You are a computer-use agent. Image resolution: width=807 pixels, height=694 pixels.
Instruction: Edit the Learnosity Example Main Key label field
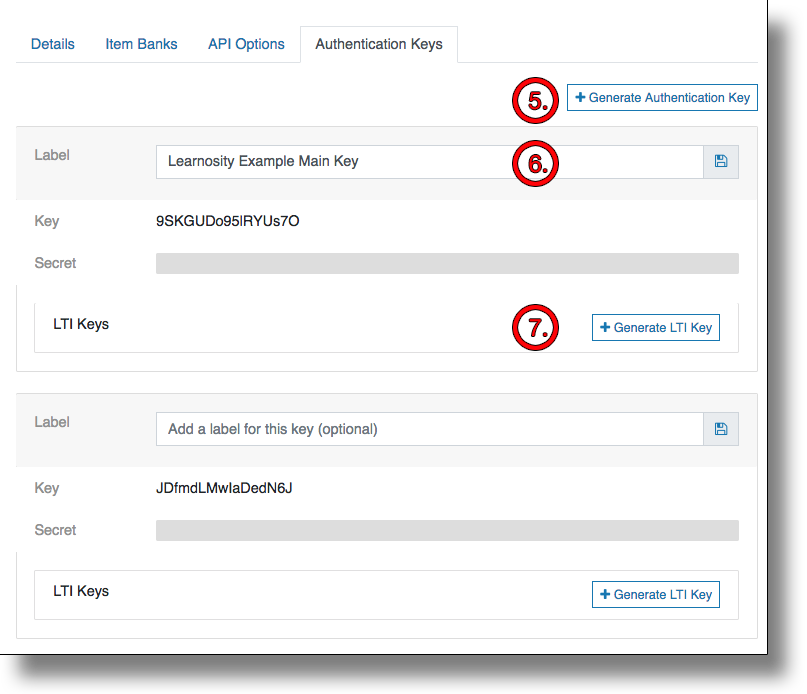click(x=430, y=162)
